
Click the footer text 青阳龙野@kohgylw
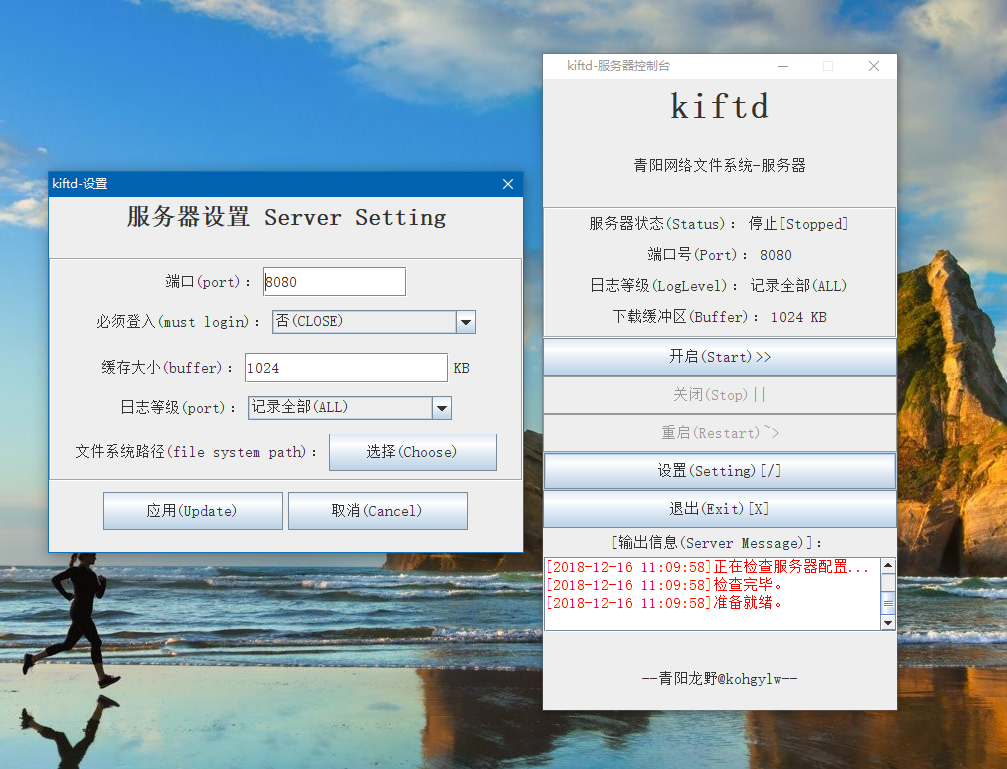pyautogui.click(x=719, y=679)
